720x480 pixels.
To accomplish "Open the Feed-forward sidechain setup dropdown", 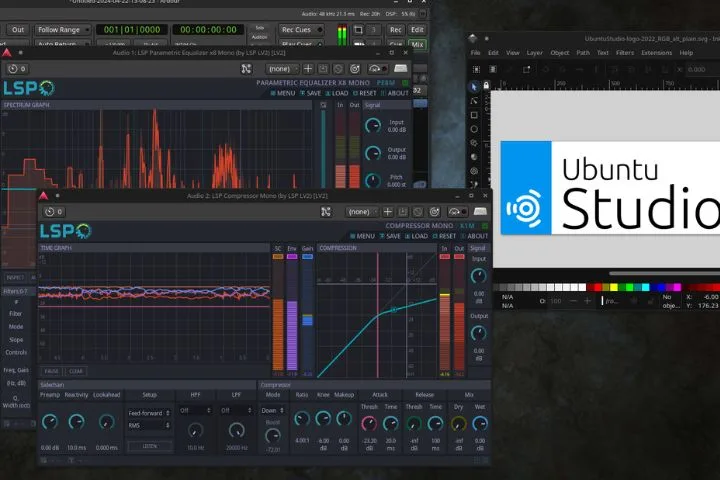I will (x=149, y=412).
